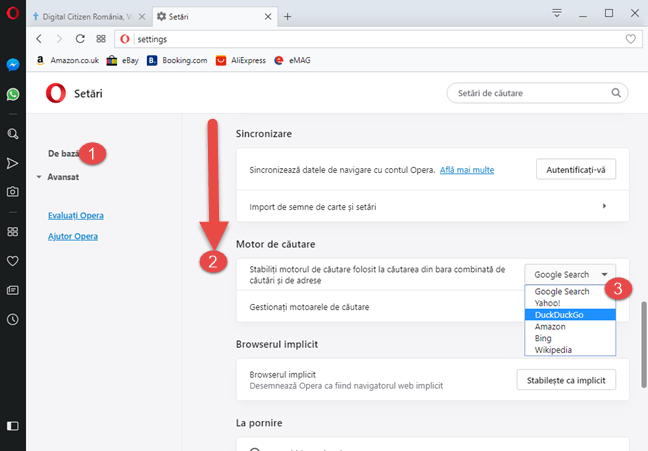This screenshot has height=451, width=648.
Task: Select Wikipedia in the search engine list
Action: point(570,350)
